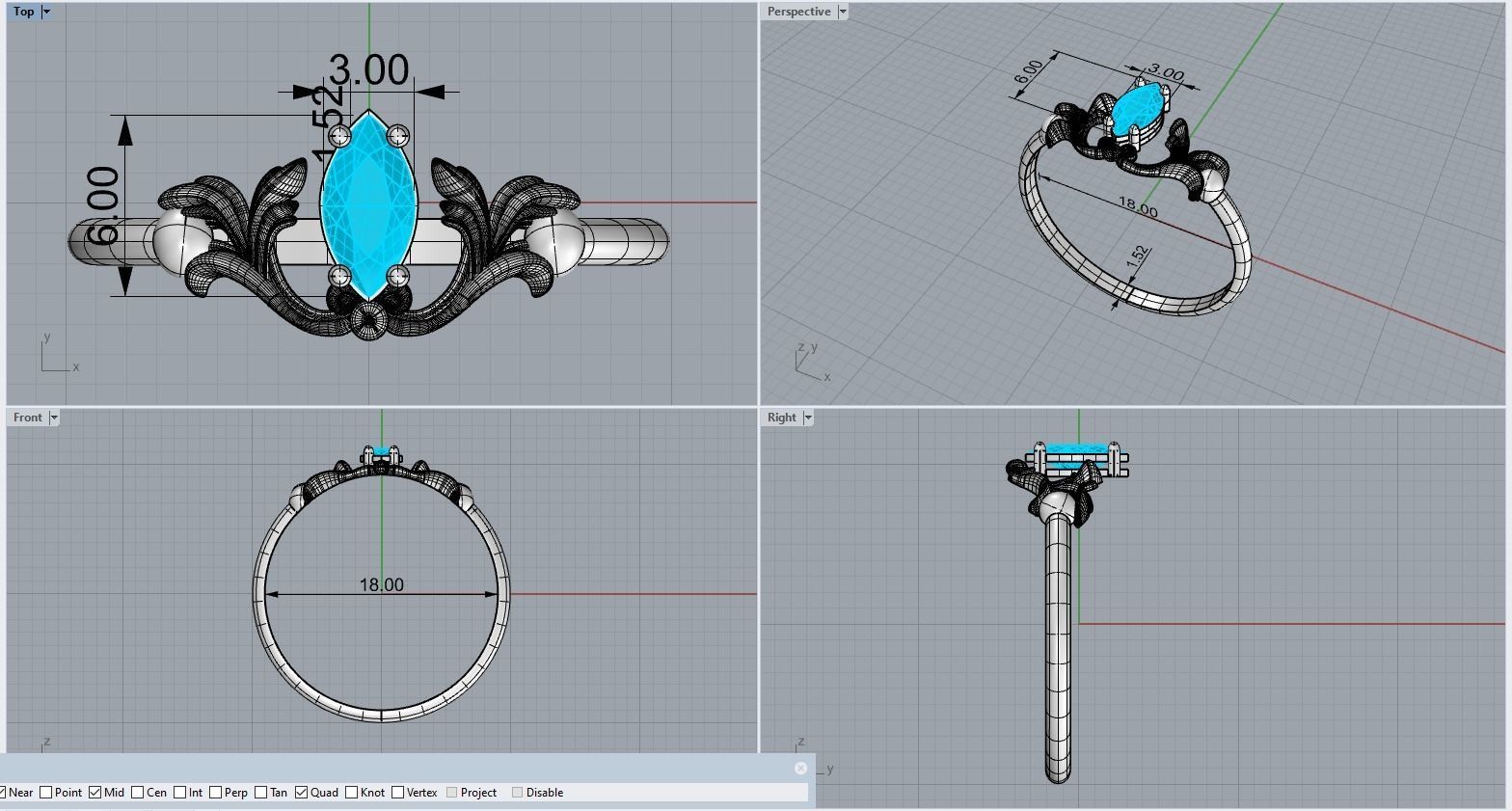This screenshot has height=811, width=1512.
Task: Enable the Point object snap
Action: click(45, 793)
